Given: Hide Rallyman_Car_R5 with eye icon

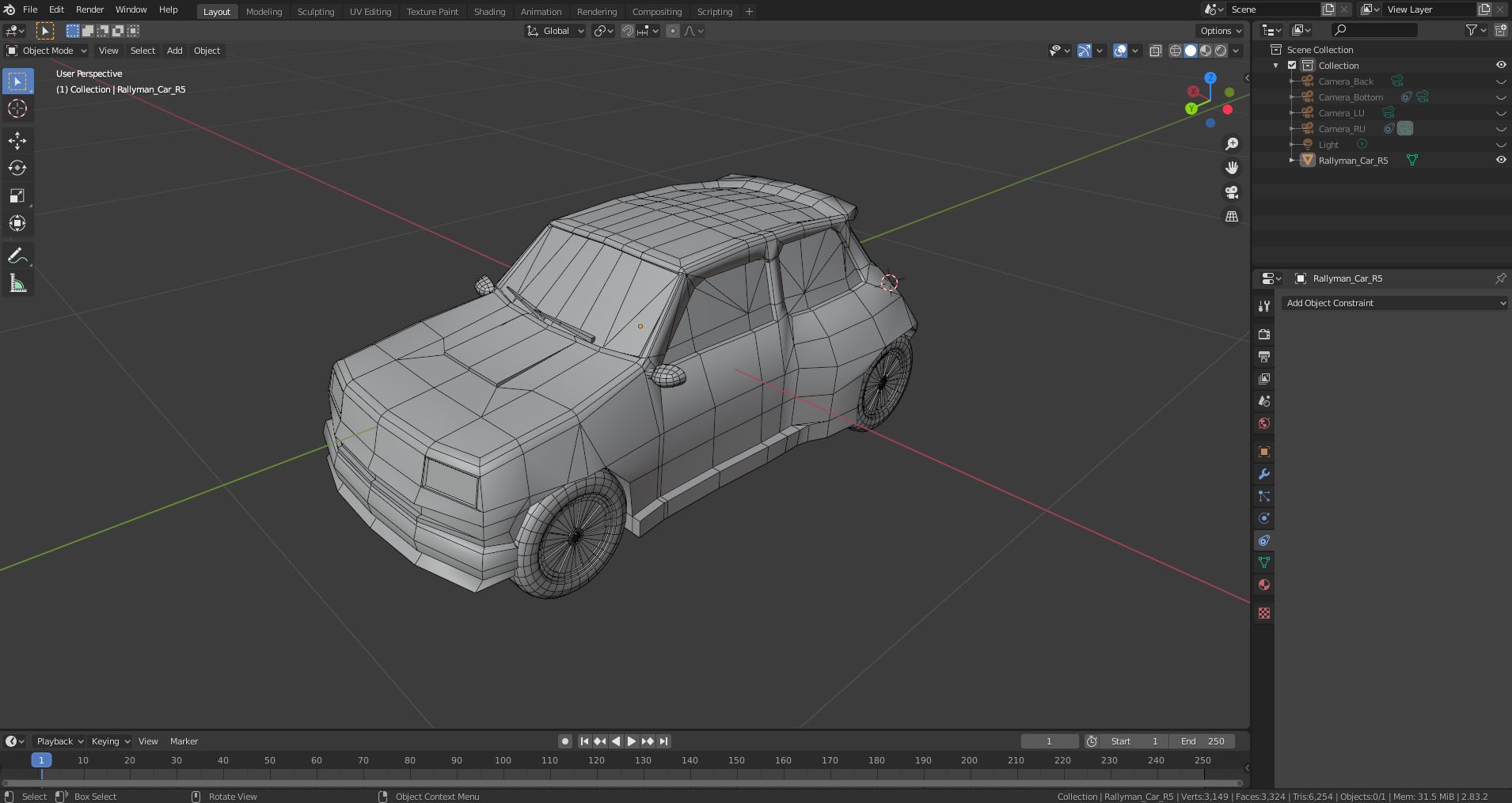Looking at the screenshot, I should 1500,160.
